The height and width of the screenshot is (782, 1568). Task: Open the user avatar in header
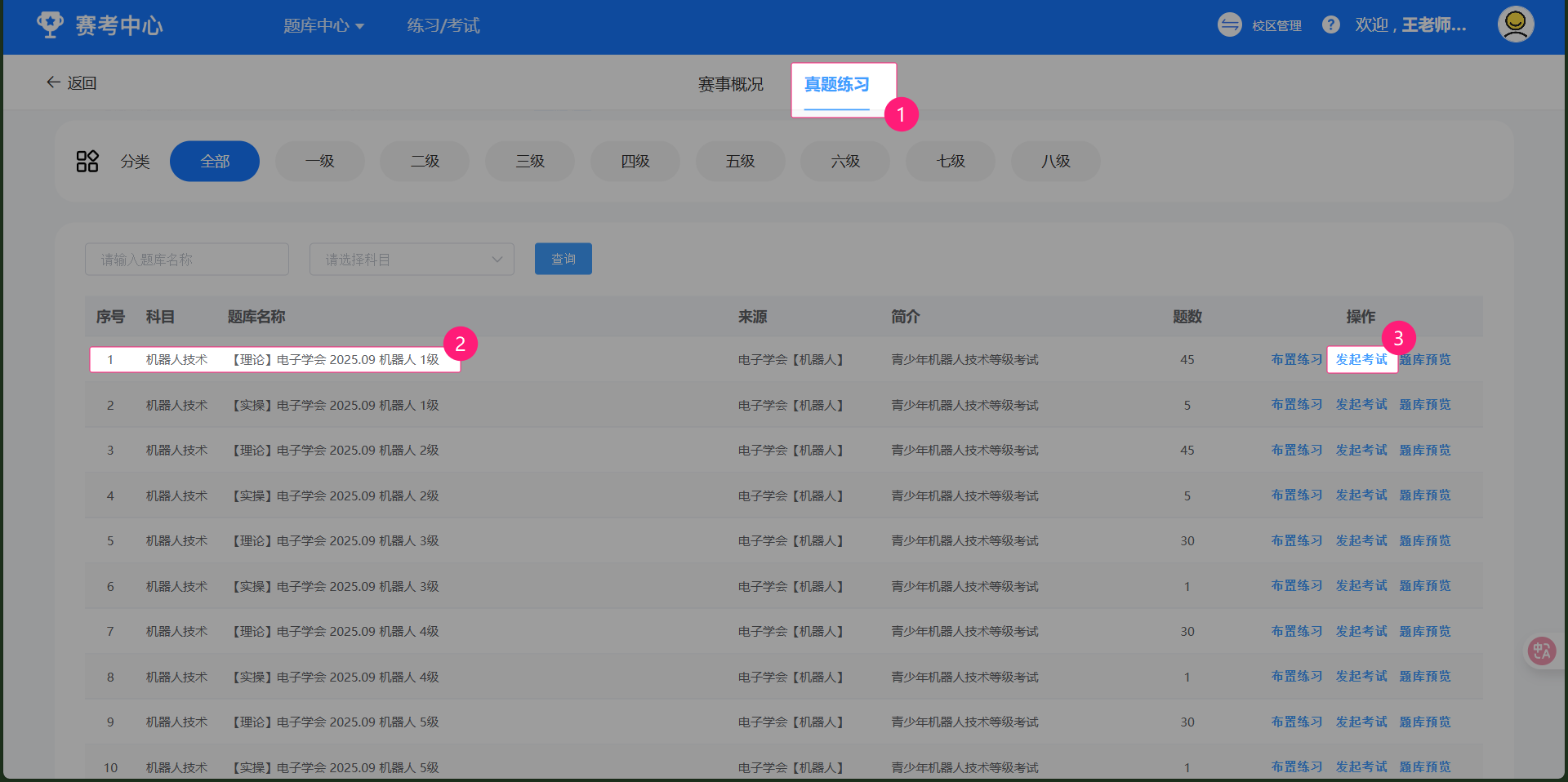click(x=1515, y=24)
